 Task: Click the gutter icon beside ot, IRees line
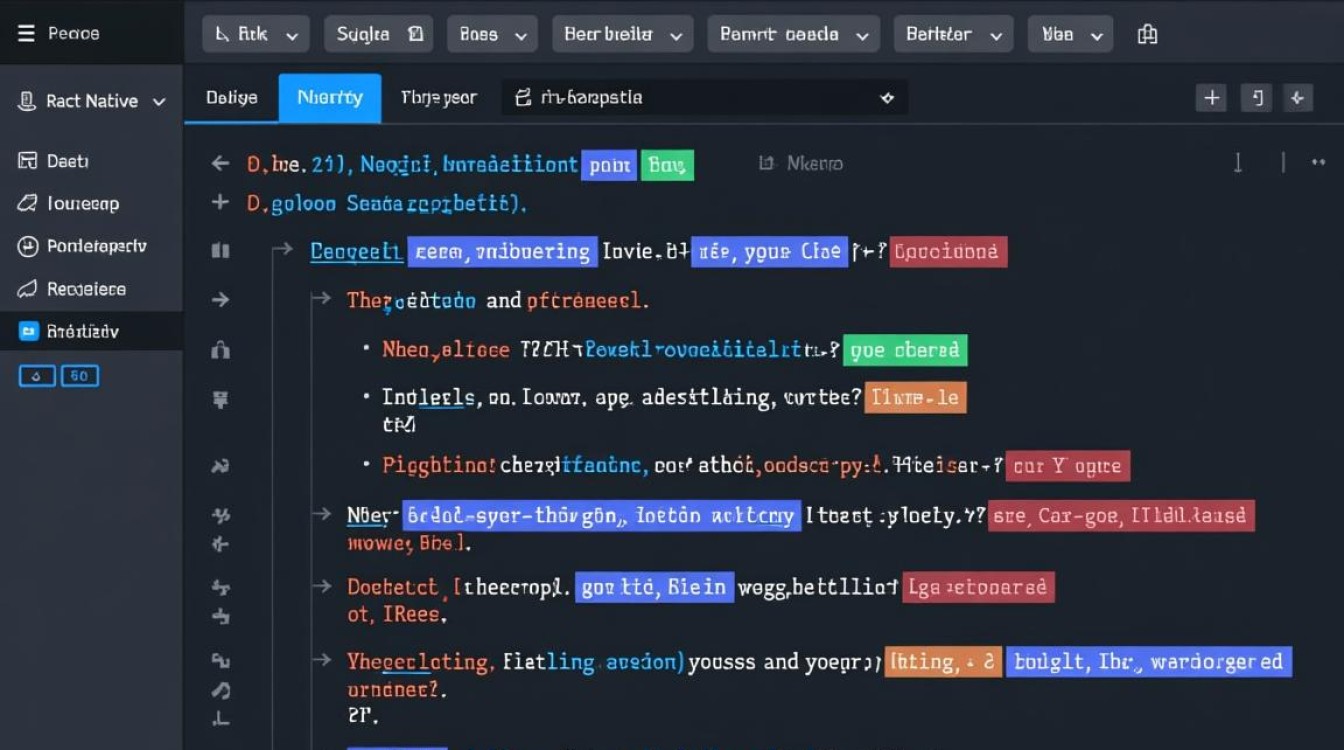click(221, 618)
